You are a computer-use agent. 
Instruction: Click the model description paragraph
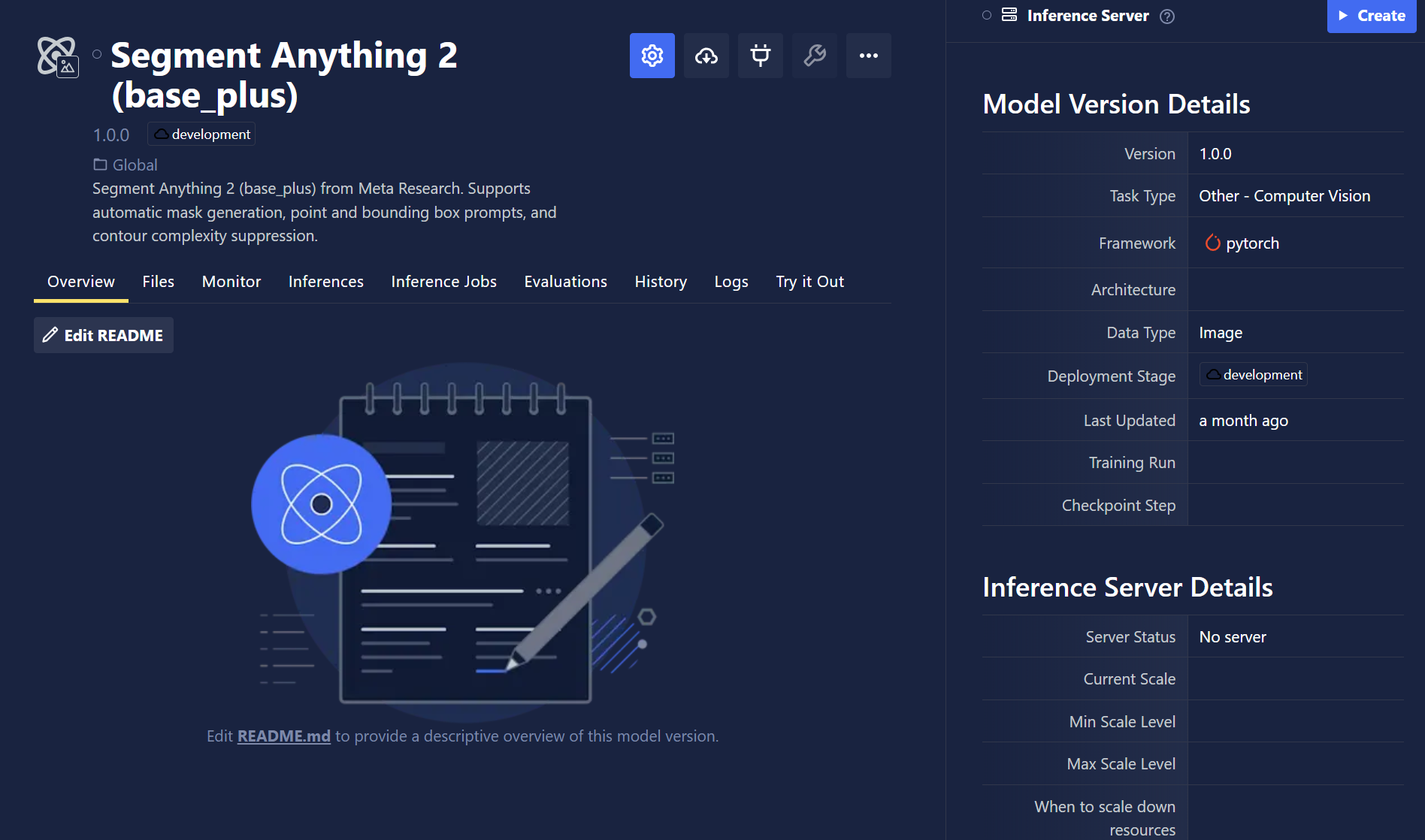pos(325,212)
